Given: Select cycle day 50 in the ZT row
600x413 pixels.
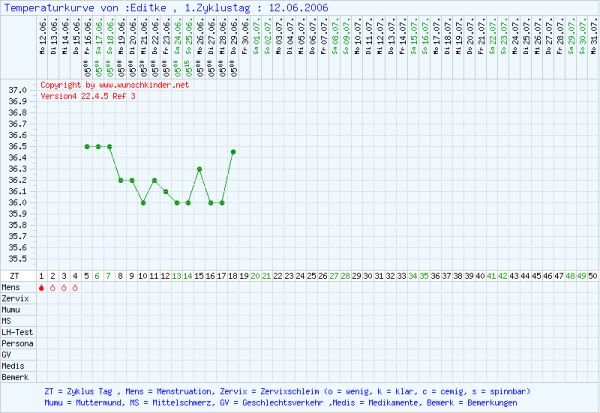Looking at the screenshot, I should 593,275.
